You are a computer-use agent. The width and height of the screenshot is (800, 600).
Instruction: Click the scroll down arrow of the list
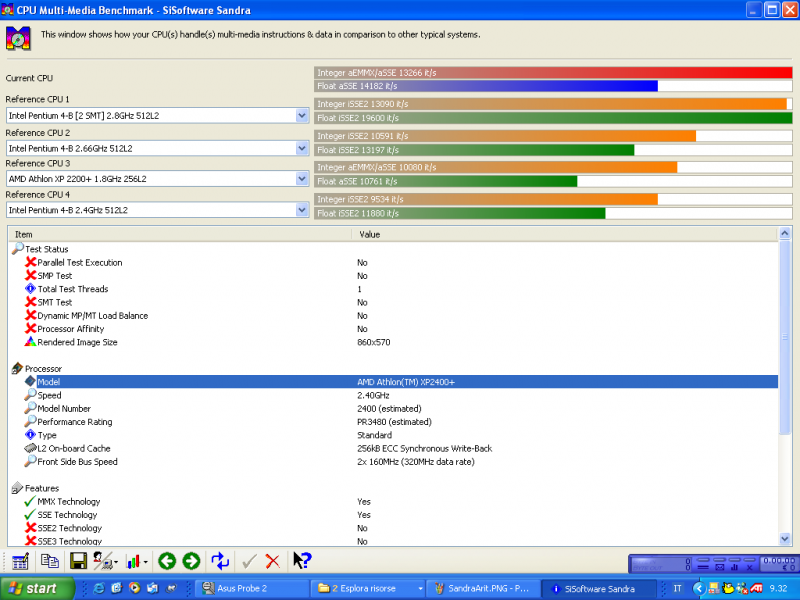tap(785, 539)
